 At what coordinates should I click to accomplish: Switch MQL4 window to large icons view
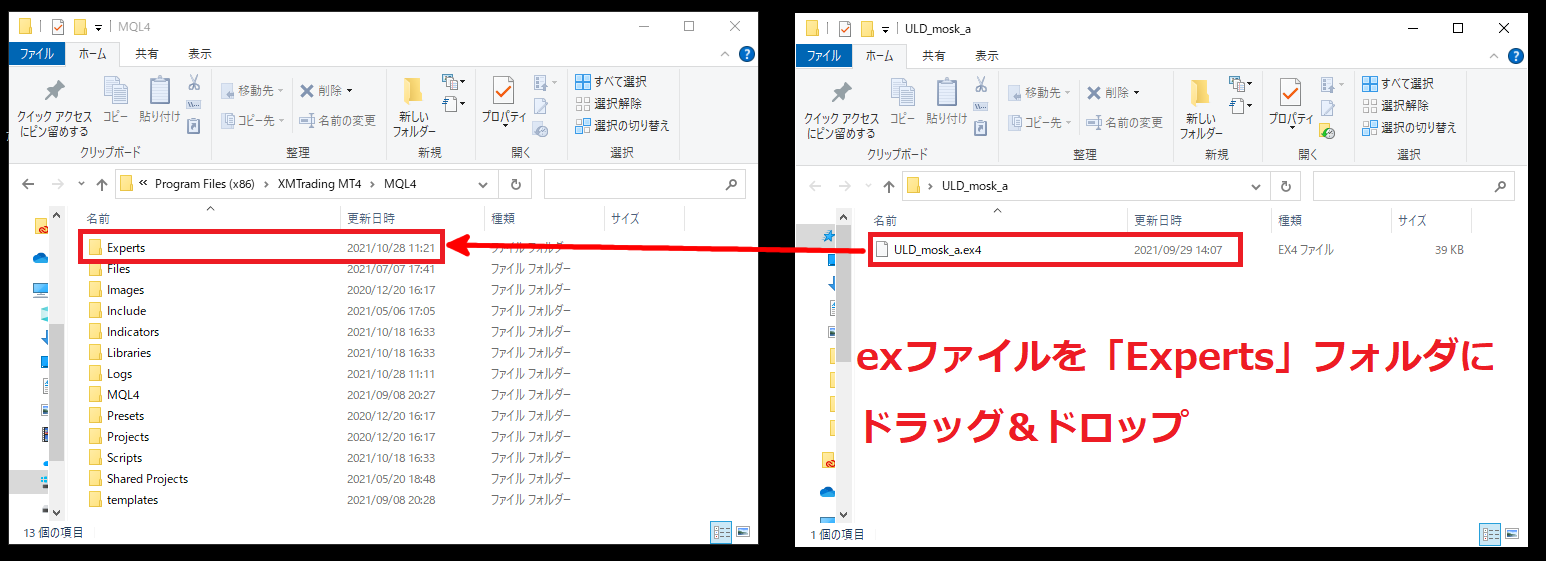click(x=741, y=532)
